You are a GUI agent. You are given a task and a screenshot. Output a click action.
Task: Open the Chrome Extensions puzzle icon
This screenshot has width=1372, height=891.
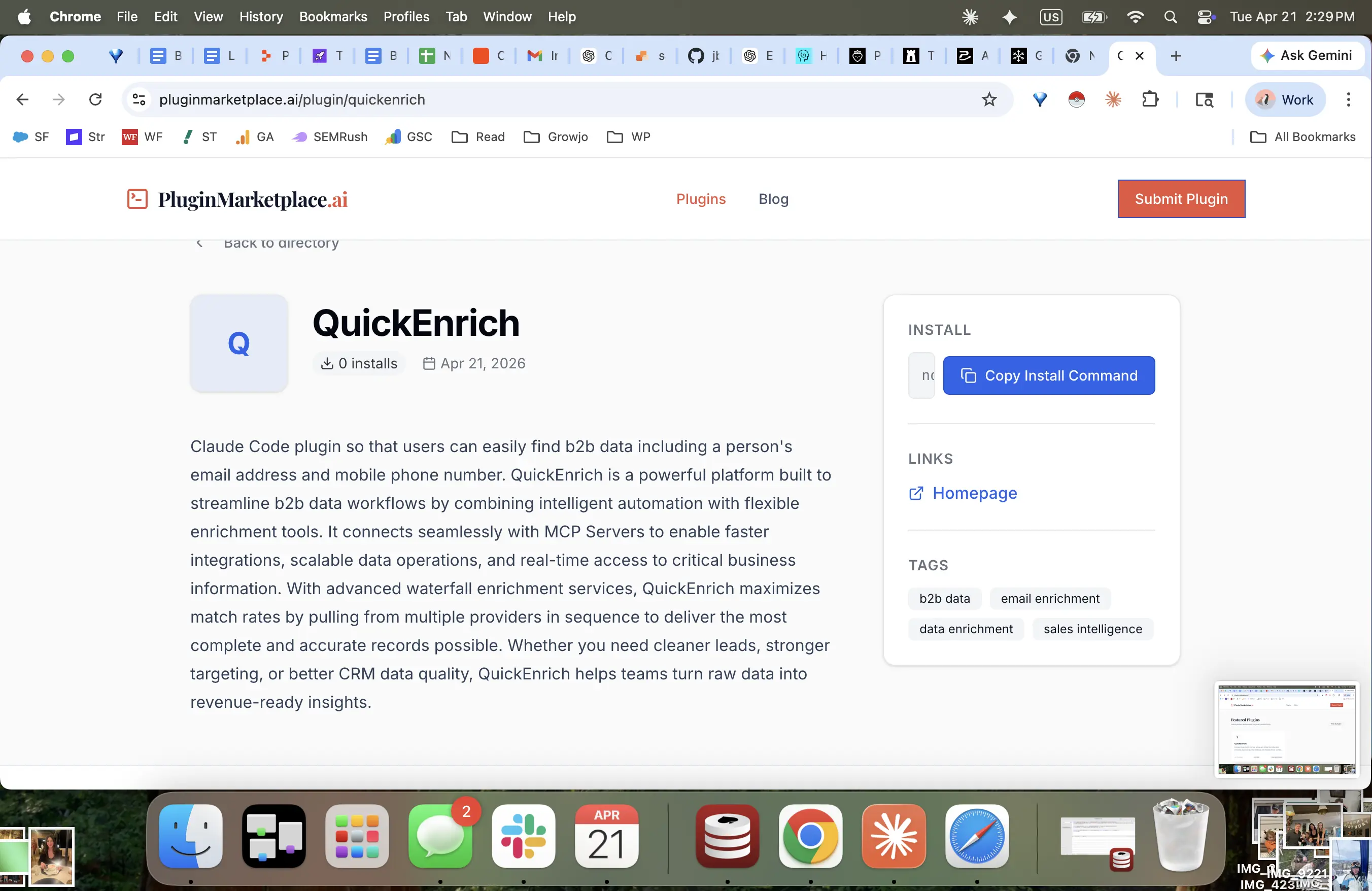pos(1149,99)
